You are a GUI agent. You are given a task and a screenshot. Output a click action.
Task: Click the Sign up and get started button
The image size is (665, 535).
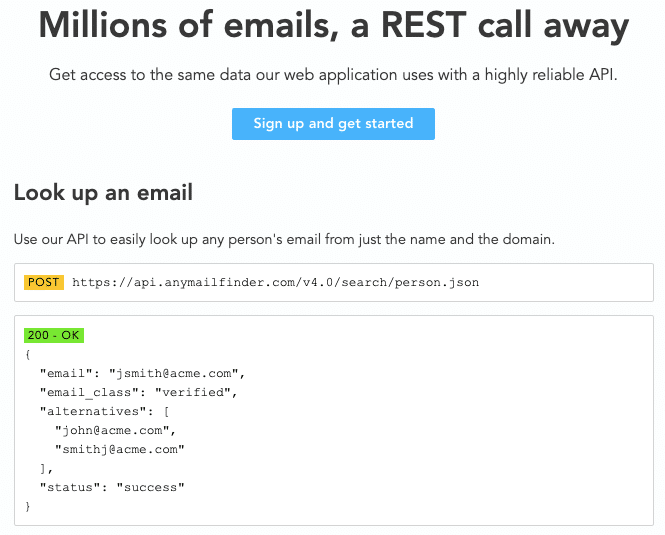(333, 124)
